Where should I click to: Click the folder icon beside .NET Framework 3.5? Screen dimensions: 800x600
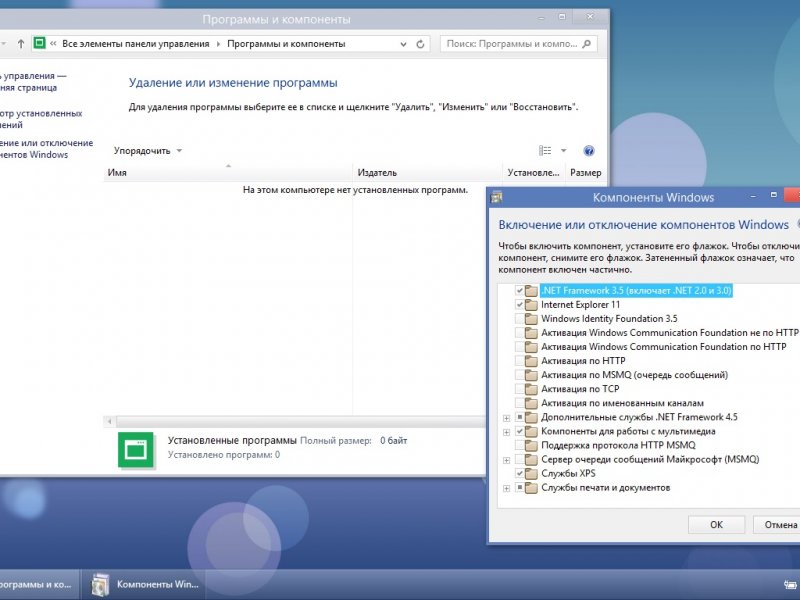[532, 291]
